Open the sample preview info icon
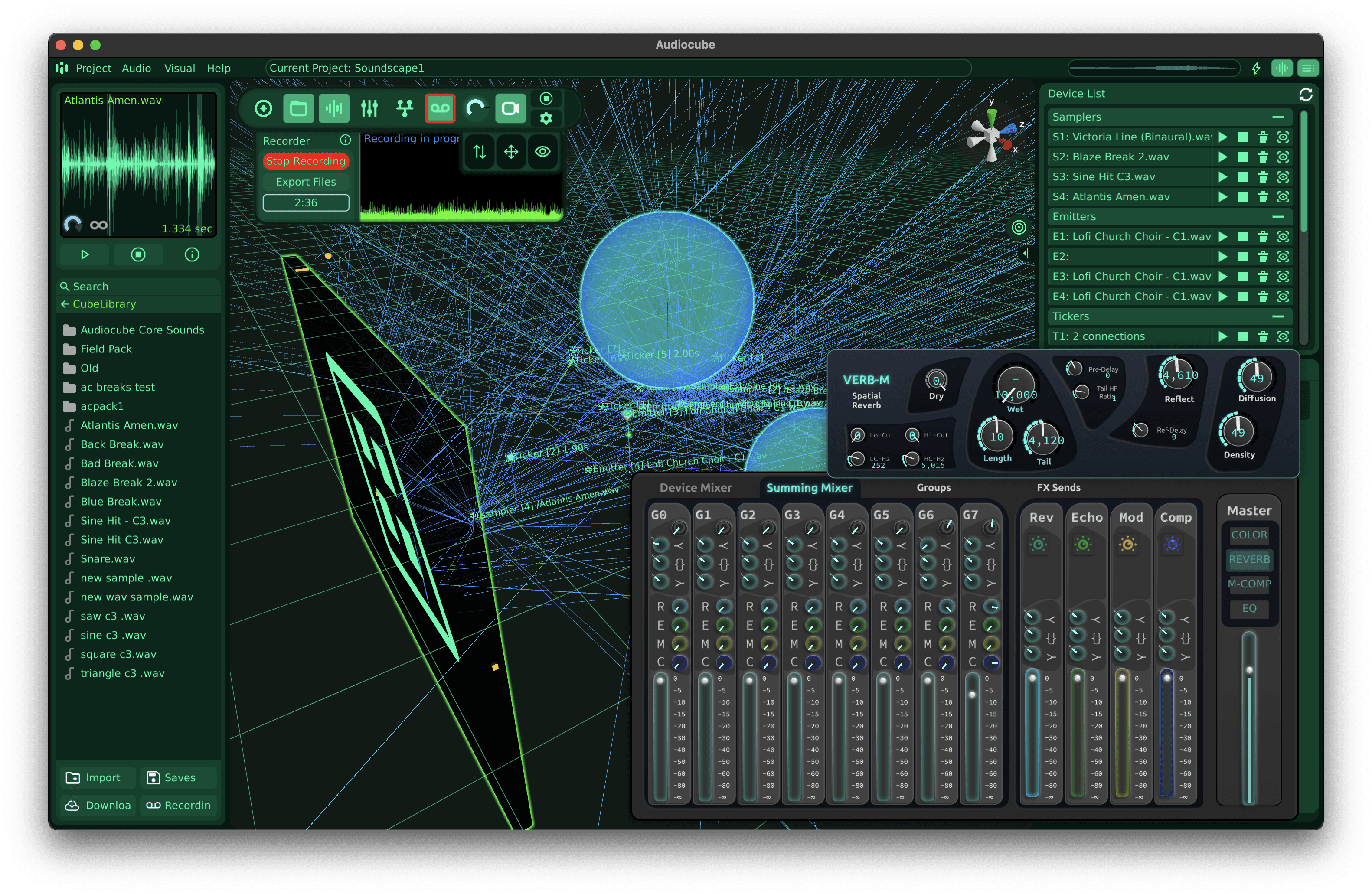The width and height of the screenshot is (1372, 894). tap(192, 255)
